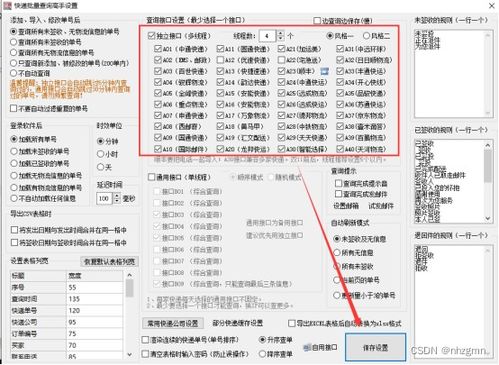Click the up arrow of the column width table scrollbar
Viewport: 499px width, 365px height.
(x=129, y=275)
